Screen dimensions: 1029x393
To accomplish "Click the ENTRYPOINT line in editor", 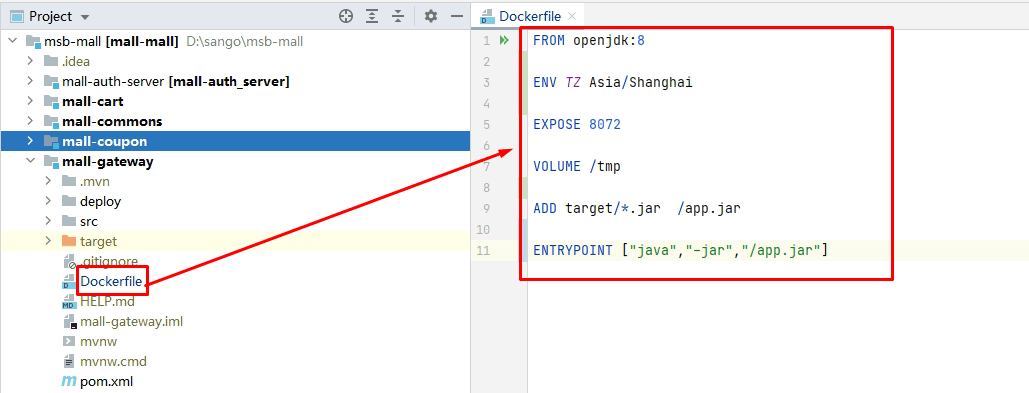I will point(680,251).
